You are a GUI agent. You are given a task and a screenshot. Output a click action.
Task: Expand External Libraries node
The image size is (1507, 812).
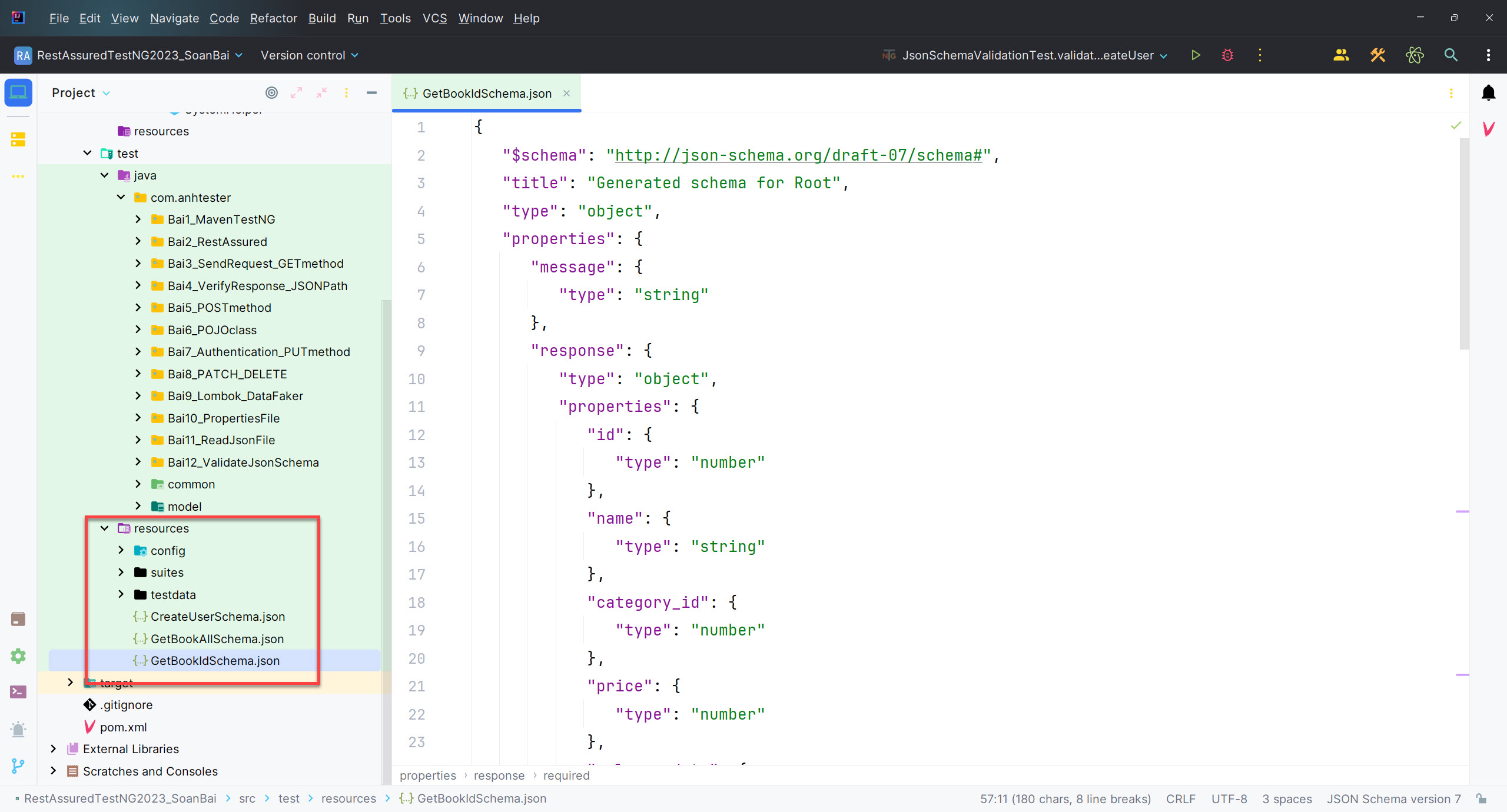coord(53,749)
